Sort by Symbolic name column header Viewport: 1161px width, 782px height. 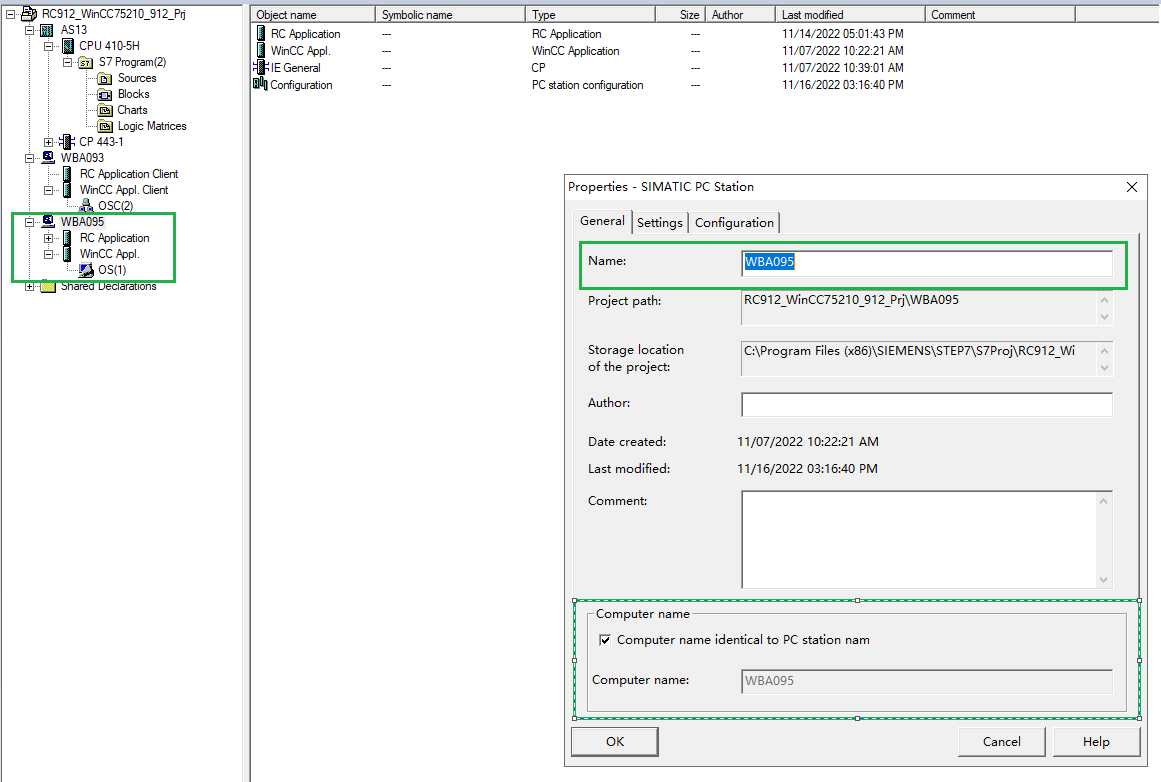coord(451,15)
